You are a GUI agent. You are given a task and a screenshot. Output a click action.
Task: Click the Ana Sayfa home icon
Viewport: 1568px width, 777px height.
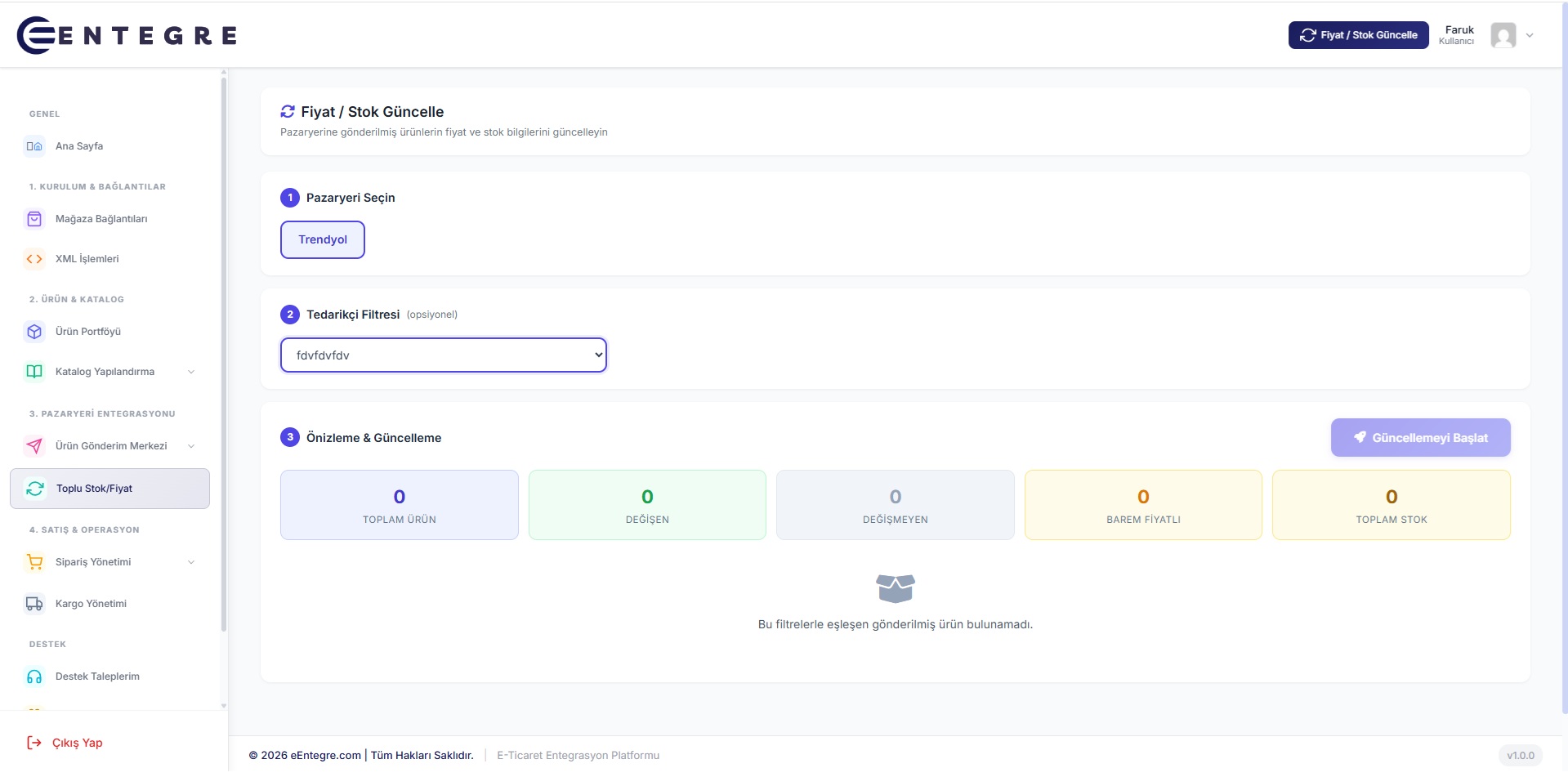click(x=34, y=146)
